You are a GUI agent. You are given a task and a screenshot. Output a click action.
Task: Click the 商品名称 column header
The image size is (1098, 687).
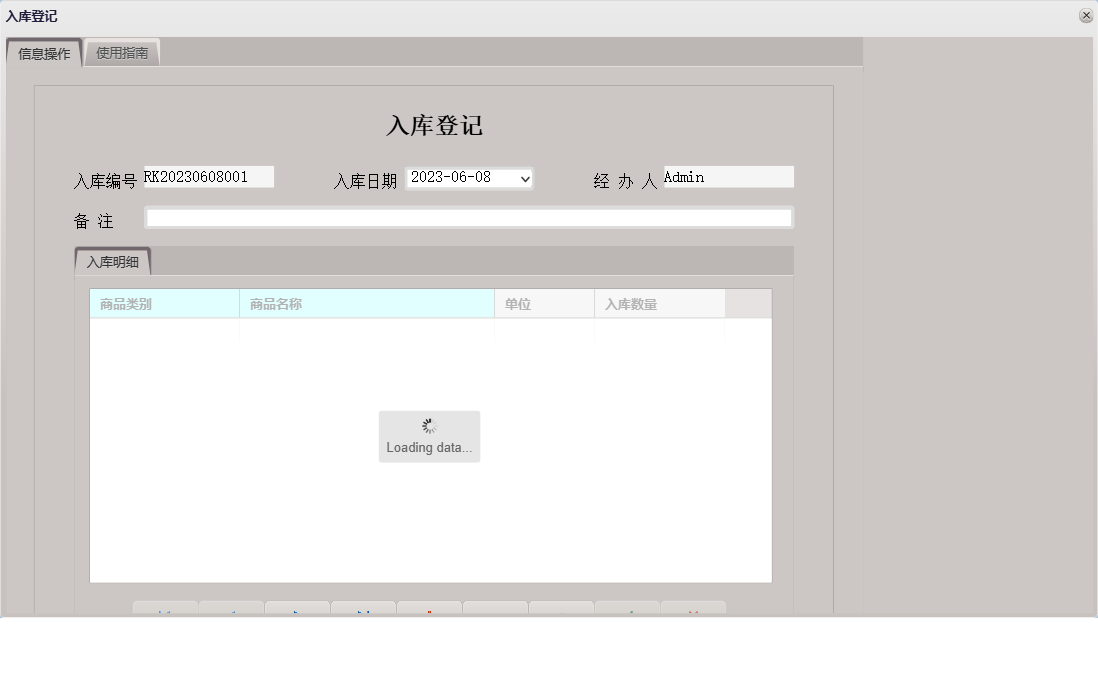(366, 302)
